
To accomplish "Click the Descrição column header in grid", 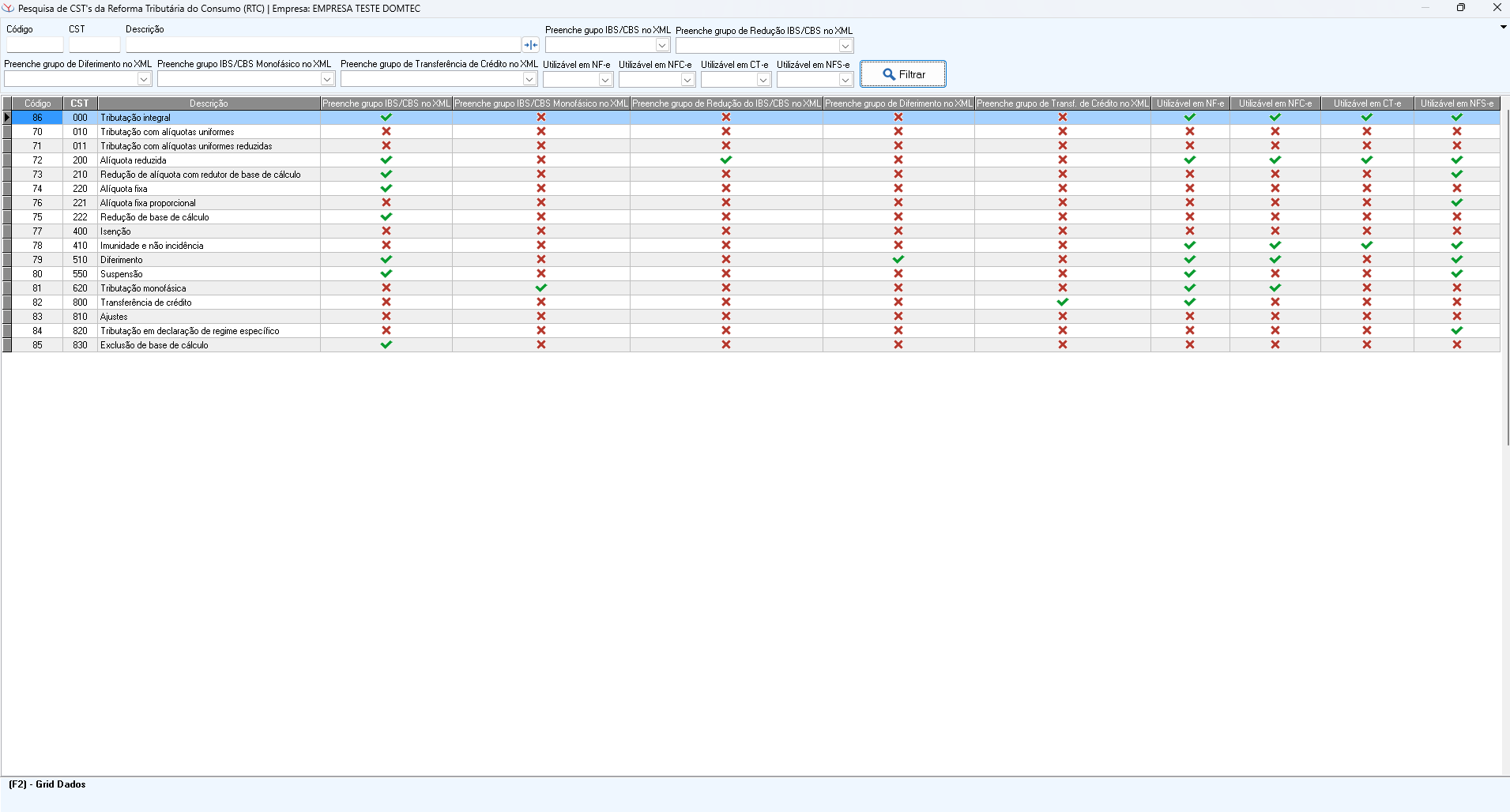I will (x=209, y=103).
